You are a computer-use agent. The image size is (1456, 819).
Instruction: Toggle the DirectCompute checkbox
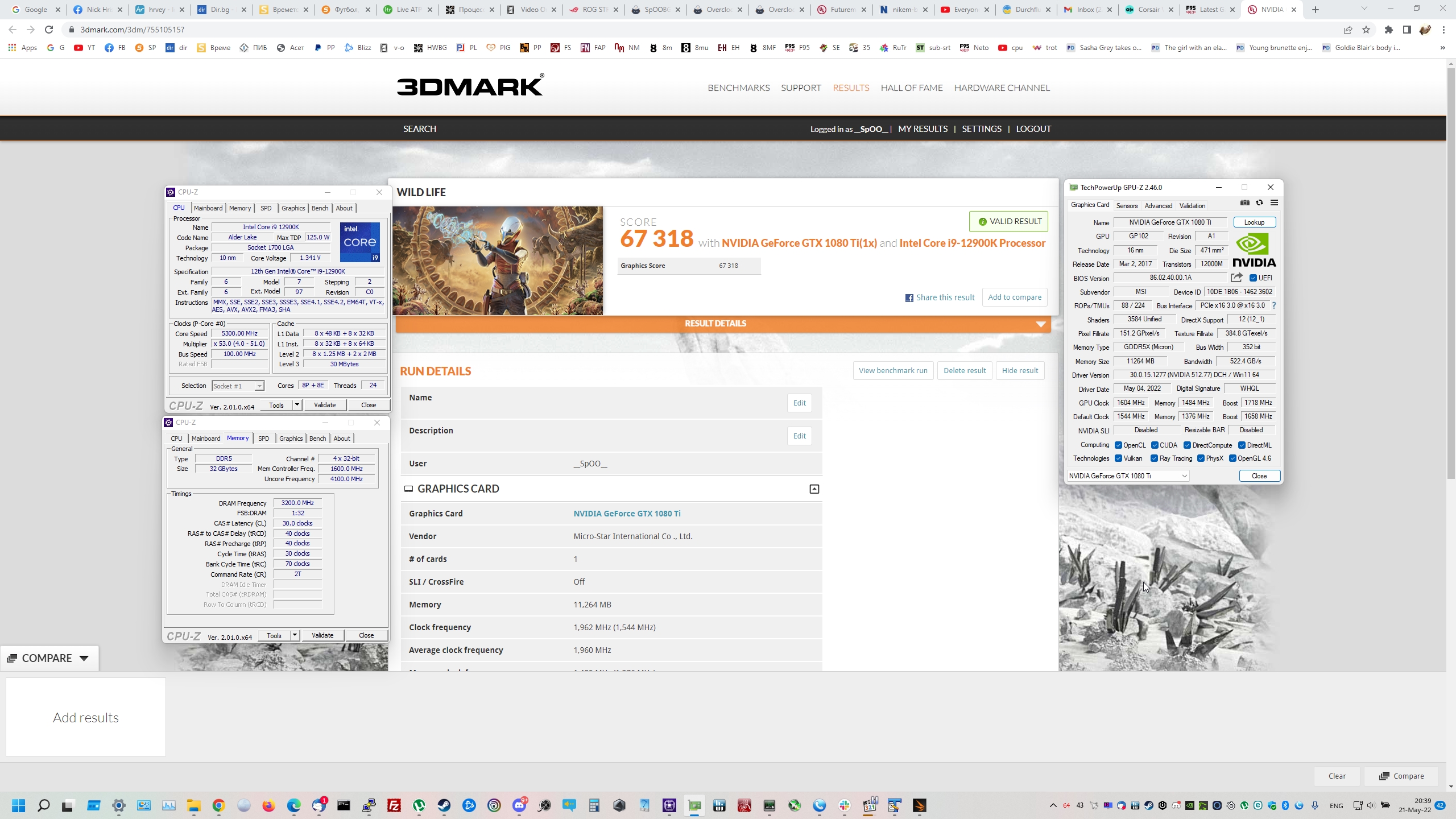tap(1187, 445)
